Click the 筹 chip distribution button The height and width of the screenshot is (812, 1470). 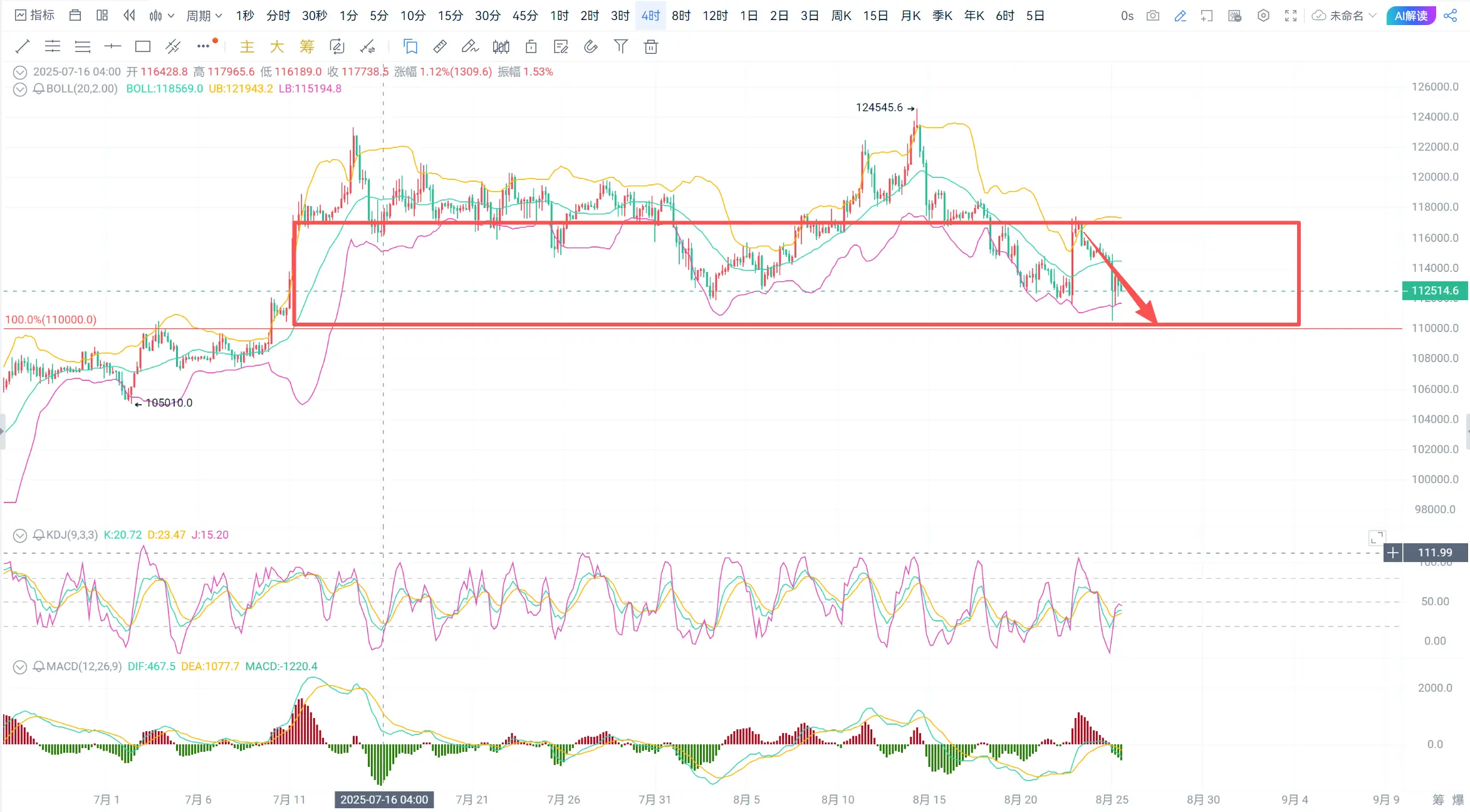coord(307,46)
